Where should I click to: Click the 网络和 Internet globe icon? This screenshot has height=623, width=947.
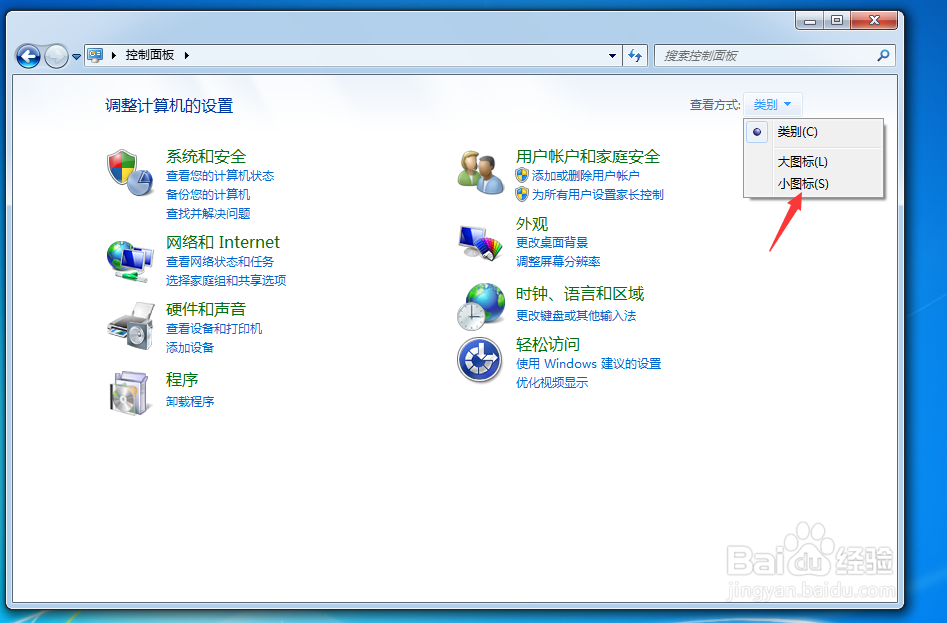coord(128,260)
